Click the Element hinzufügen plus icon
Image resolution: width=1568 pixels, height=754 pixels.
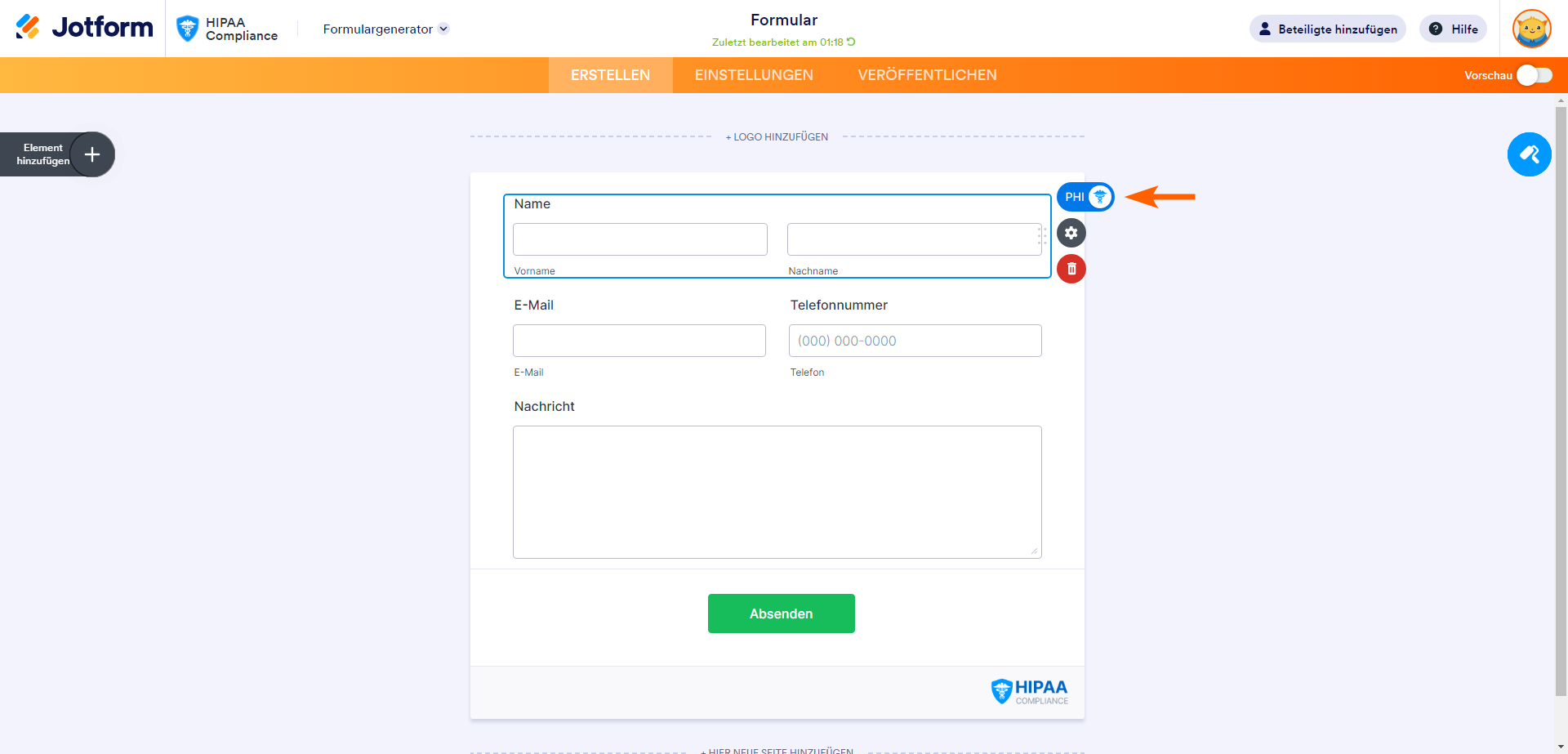pos(92,154)
